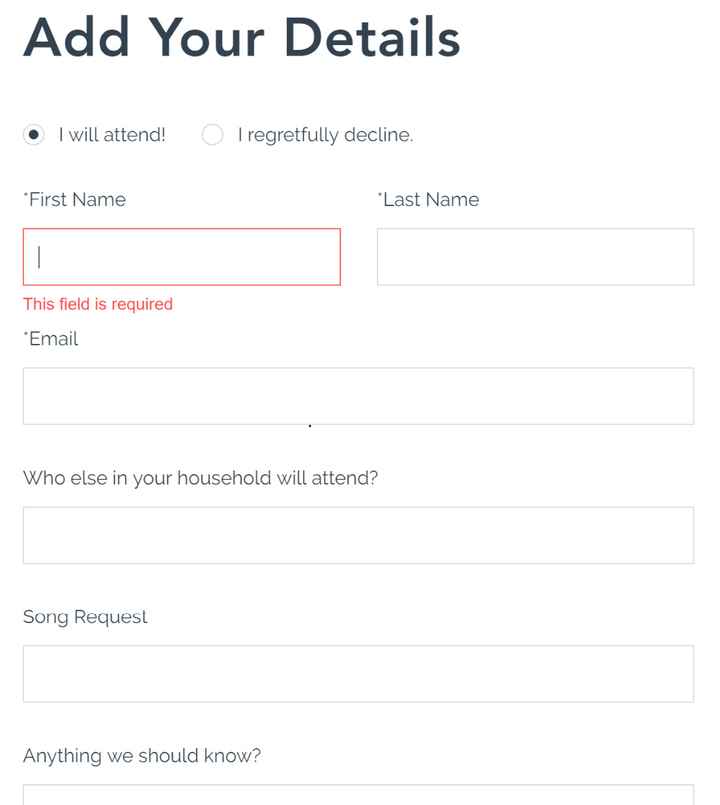Click the Song Request label
Image resolution: width=720 pixels, height=805 pixels.
pos(86,617)
